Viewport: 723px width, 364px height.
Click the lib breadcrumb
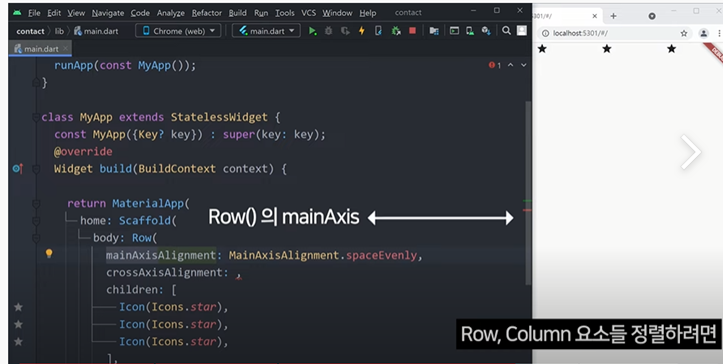59,31
